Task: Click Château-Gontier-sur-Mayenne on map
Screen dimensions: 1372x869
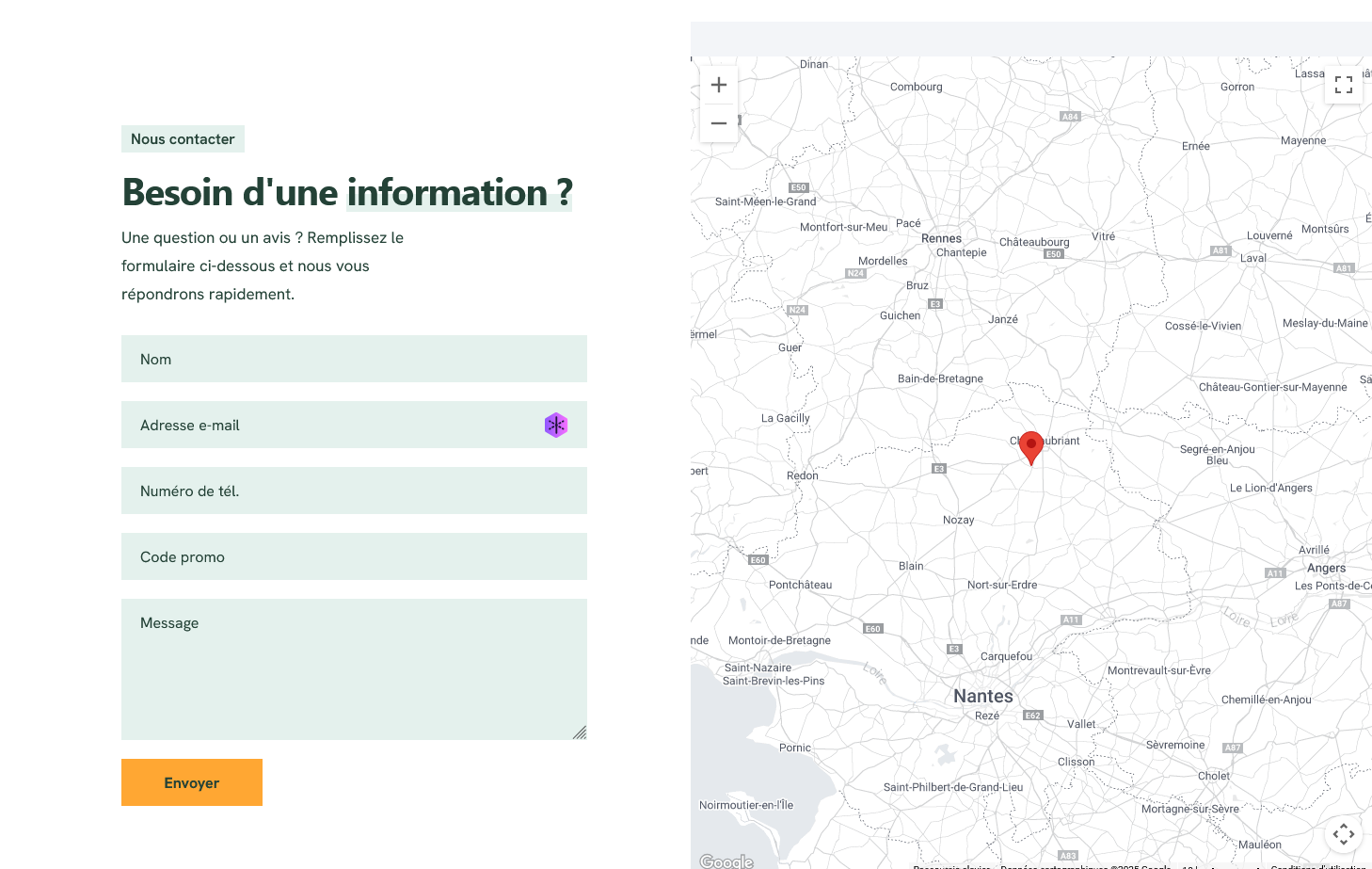Action: coord(1273,387)
